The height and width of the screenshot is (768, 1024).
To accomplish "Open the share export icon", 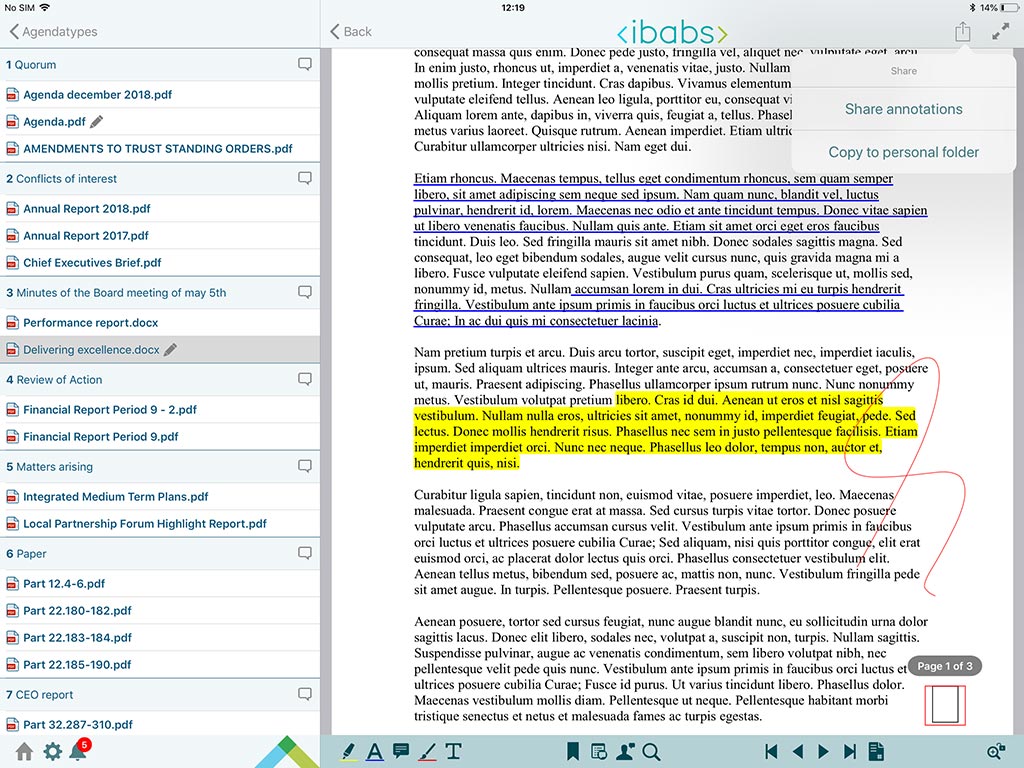I will 963,31.
